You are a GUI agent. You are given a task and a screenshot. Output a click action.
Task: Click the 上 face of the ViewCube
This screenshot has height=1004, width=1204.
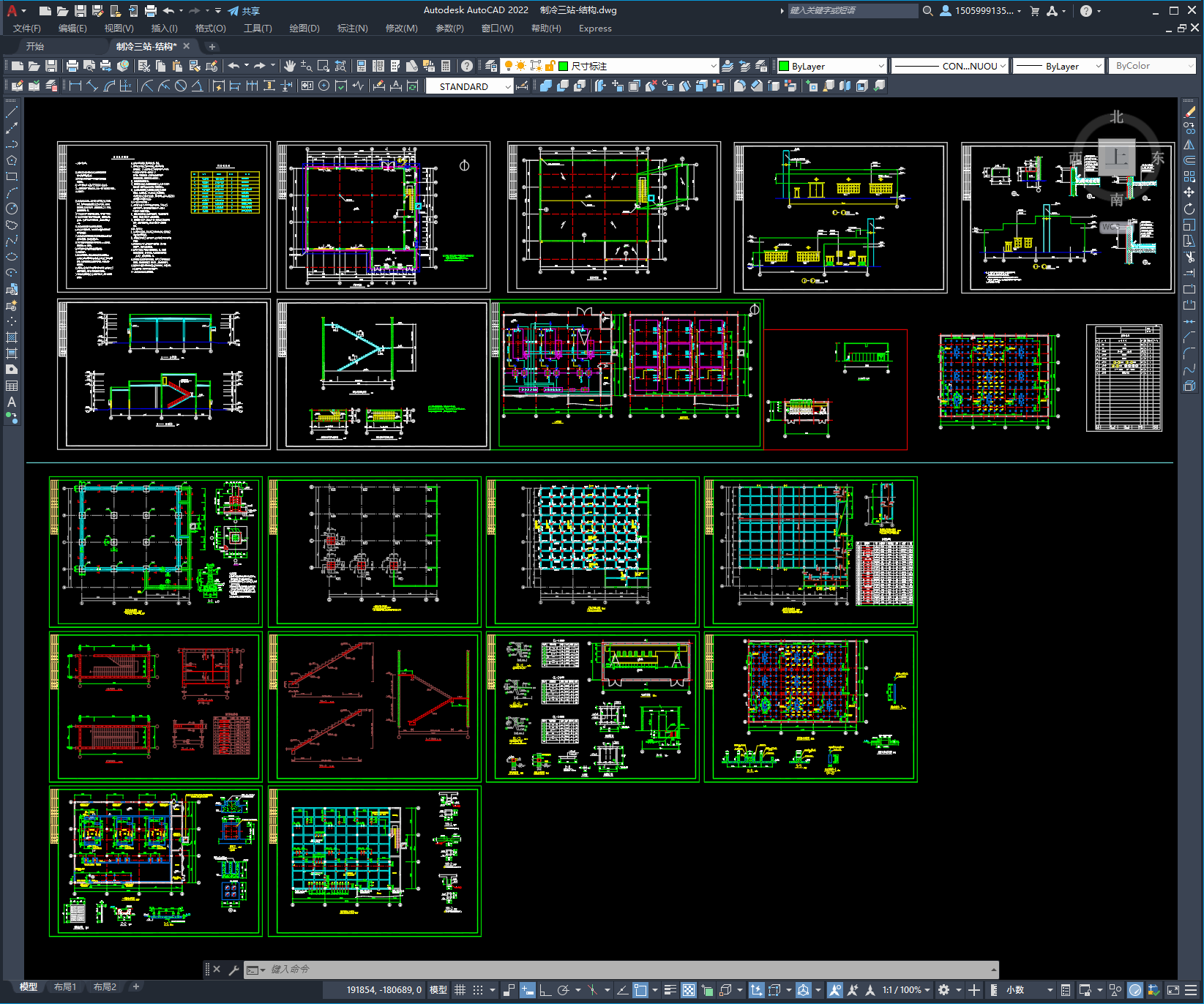coord(1116,157)
